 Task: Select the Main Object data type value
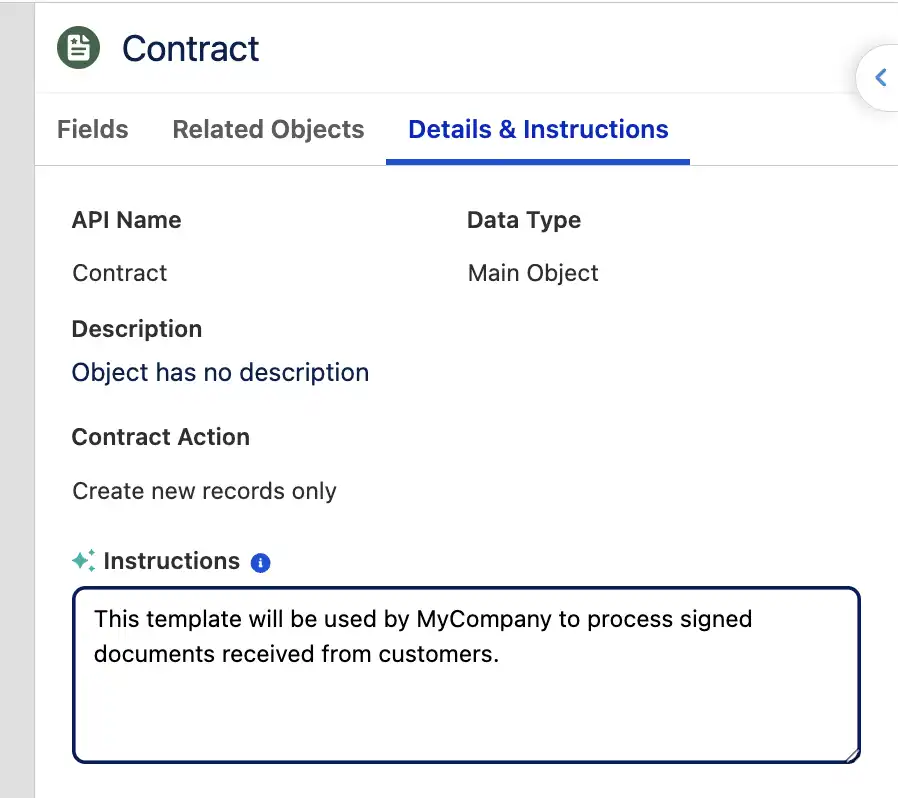[x=533, y=274]
